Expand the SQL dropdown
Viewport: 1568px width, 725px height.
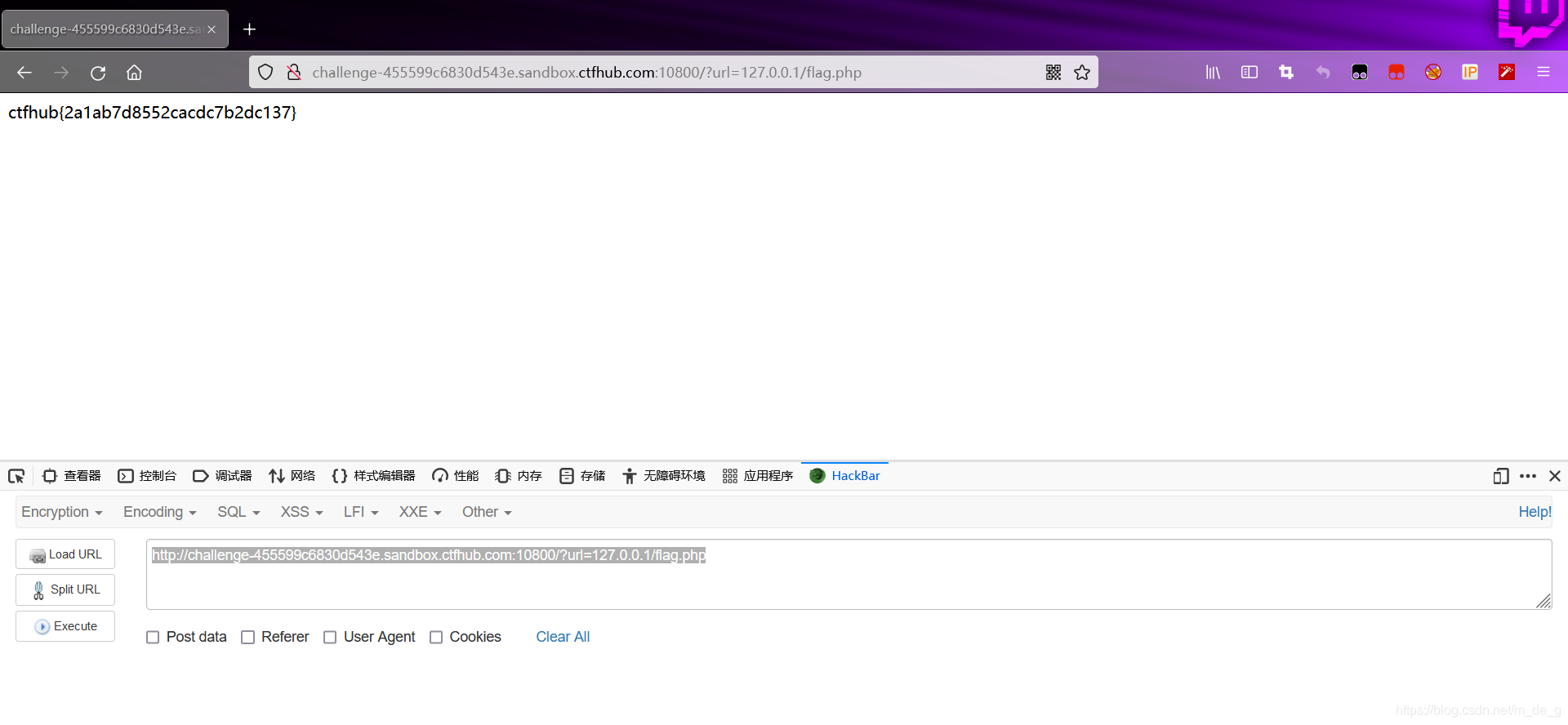[x=238, y=512]
